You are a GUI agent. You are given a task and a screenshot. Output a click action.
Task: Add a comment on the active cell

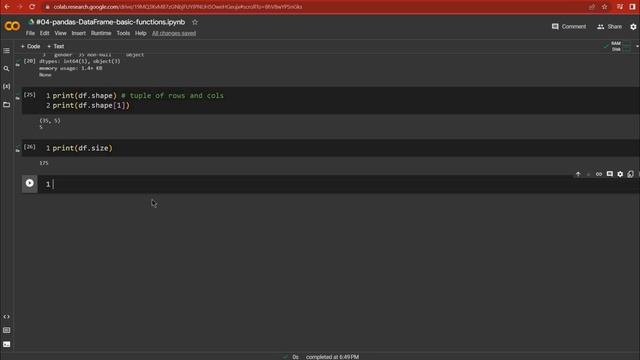[x=609, y=174]
